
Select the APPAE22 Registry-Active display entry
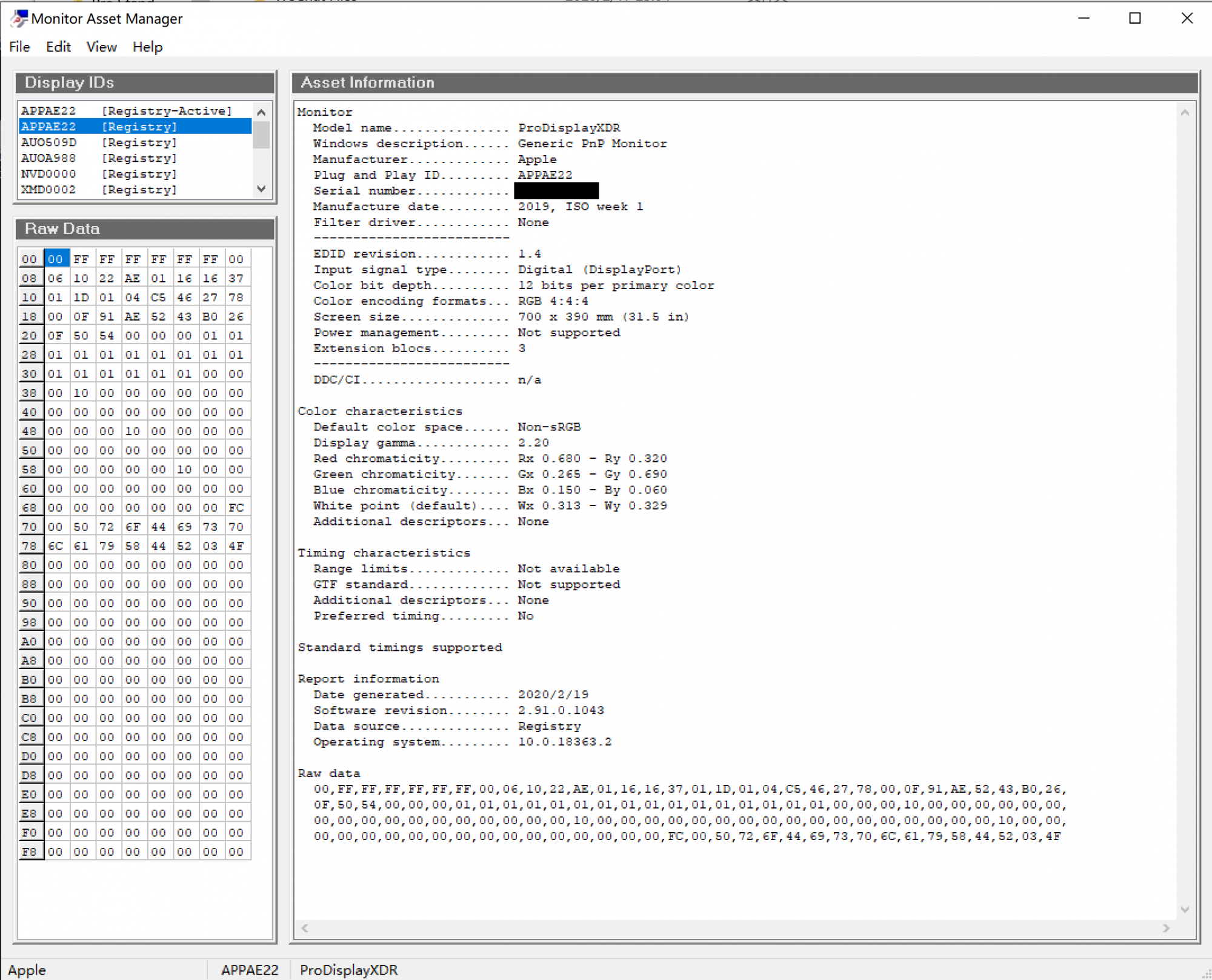[x=127, y=110]
